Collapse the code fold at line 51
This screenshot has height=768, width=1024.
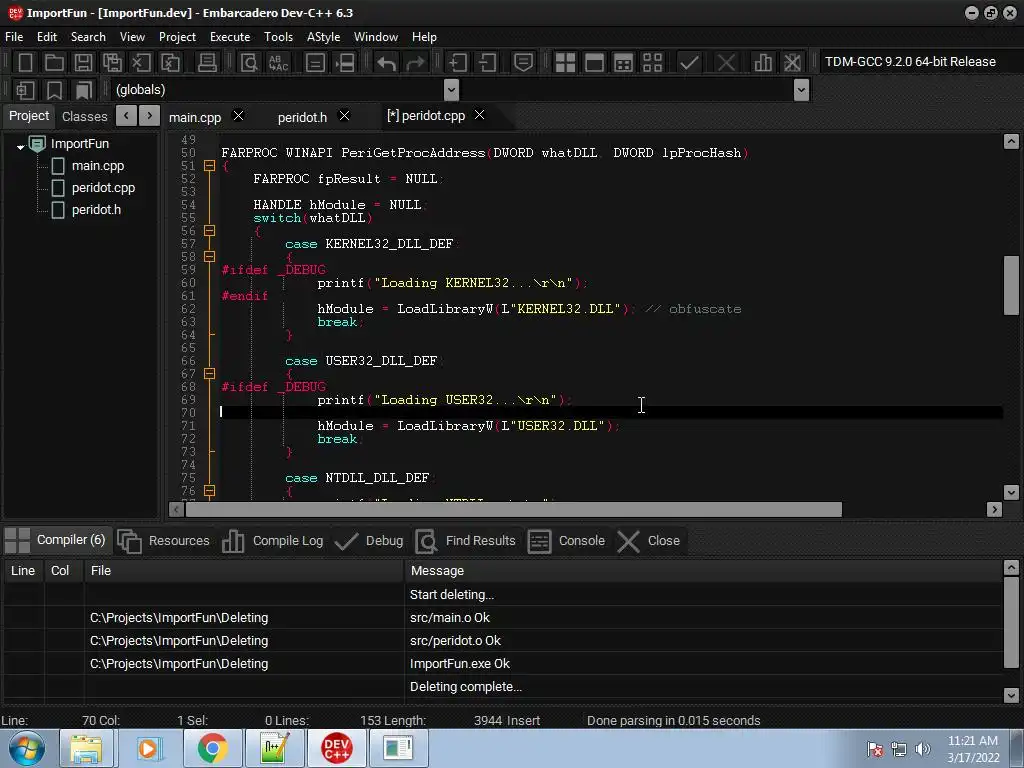pyautogui.click(x=209, y=166)
